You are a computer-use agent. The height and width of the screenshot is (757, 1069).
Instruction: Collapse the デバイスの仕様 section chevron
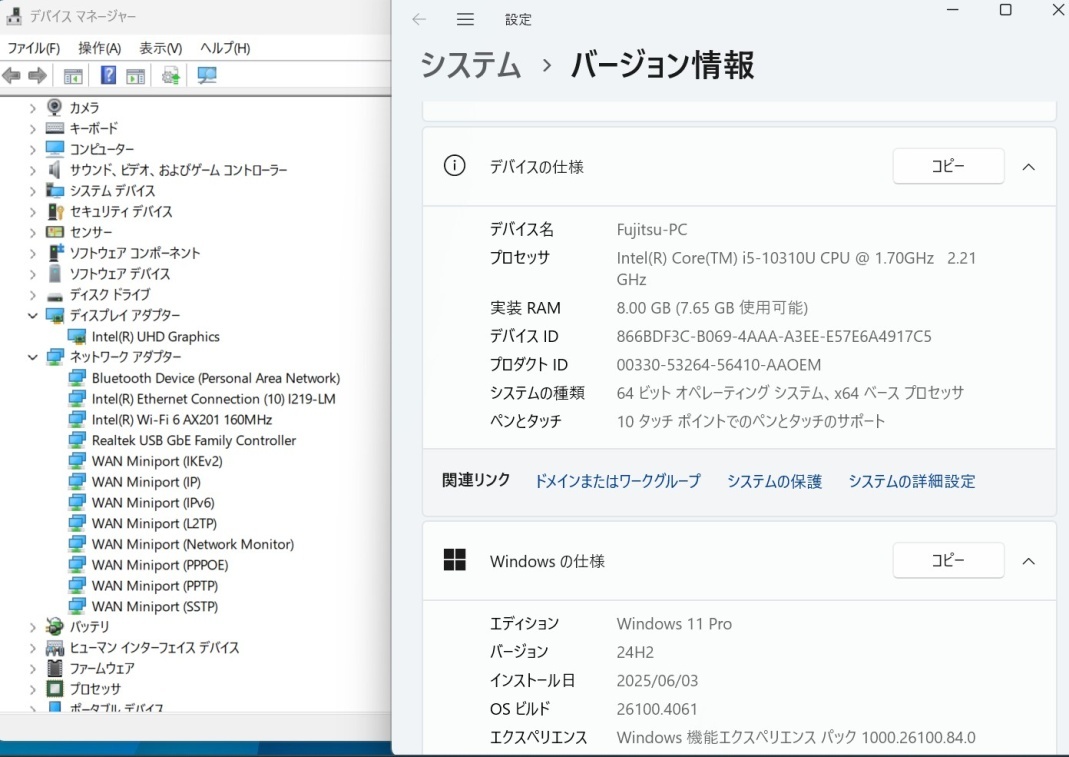(1029, 166)
